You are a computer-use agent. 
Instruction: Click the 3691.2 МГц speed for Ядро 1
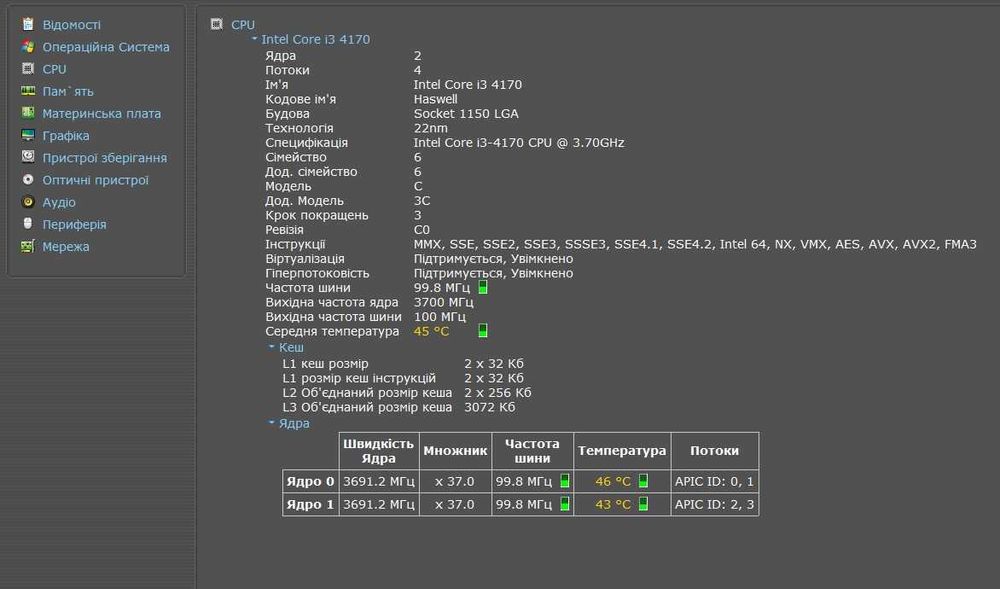379,504
